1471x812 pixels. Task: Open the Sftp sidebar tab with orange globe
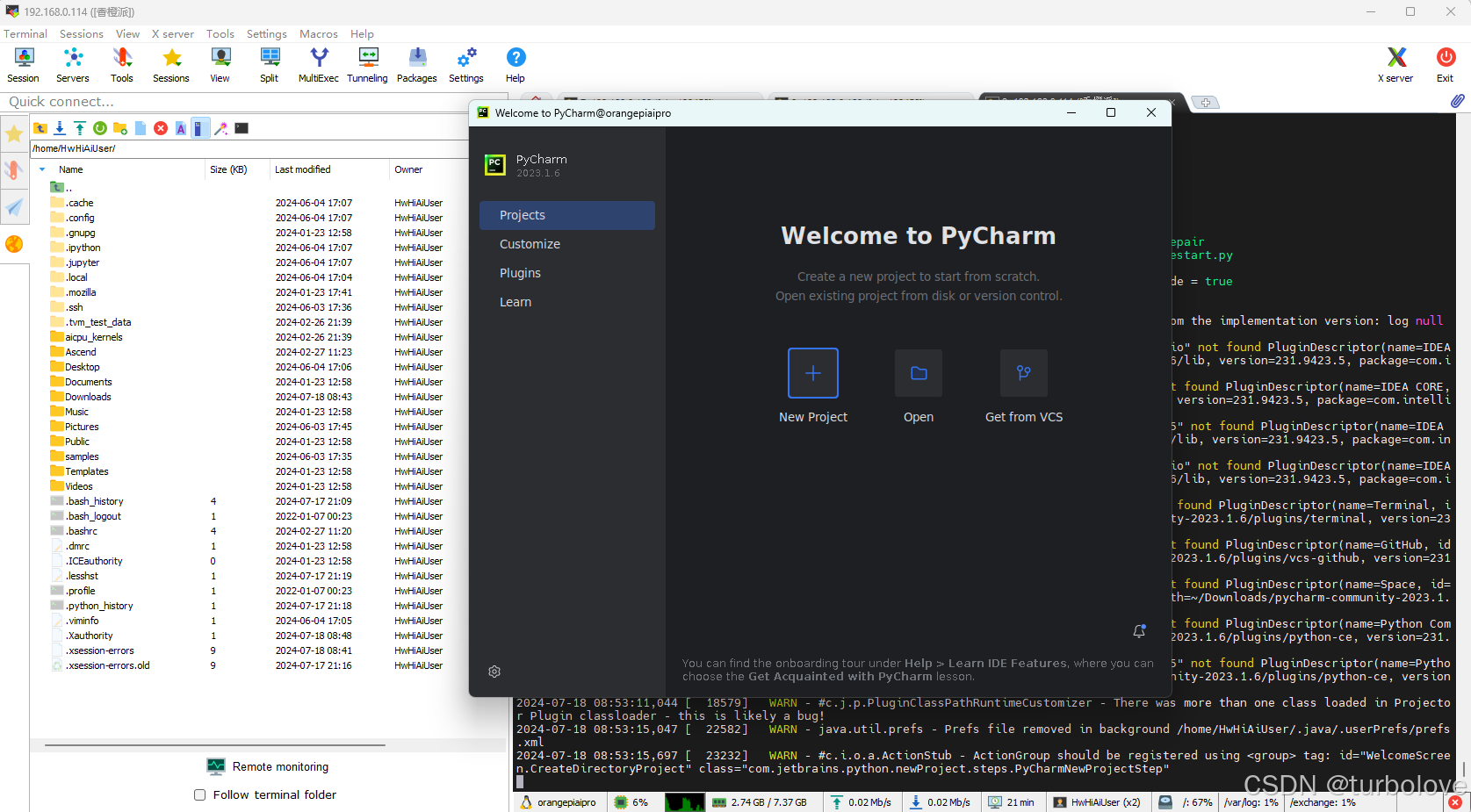click(x=14, y=244)
